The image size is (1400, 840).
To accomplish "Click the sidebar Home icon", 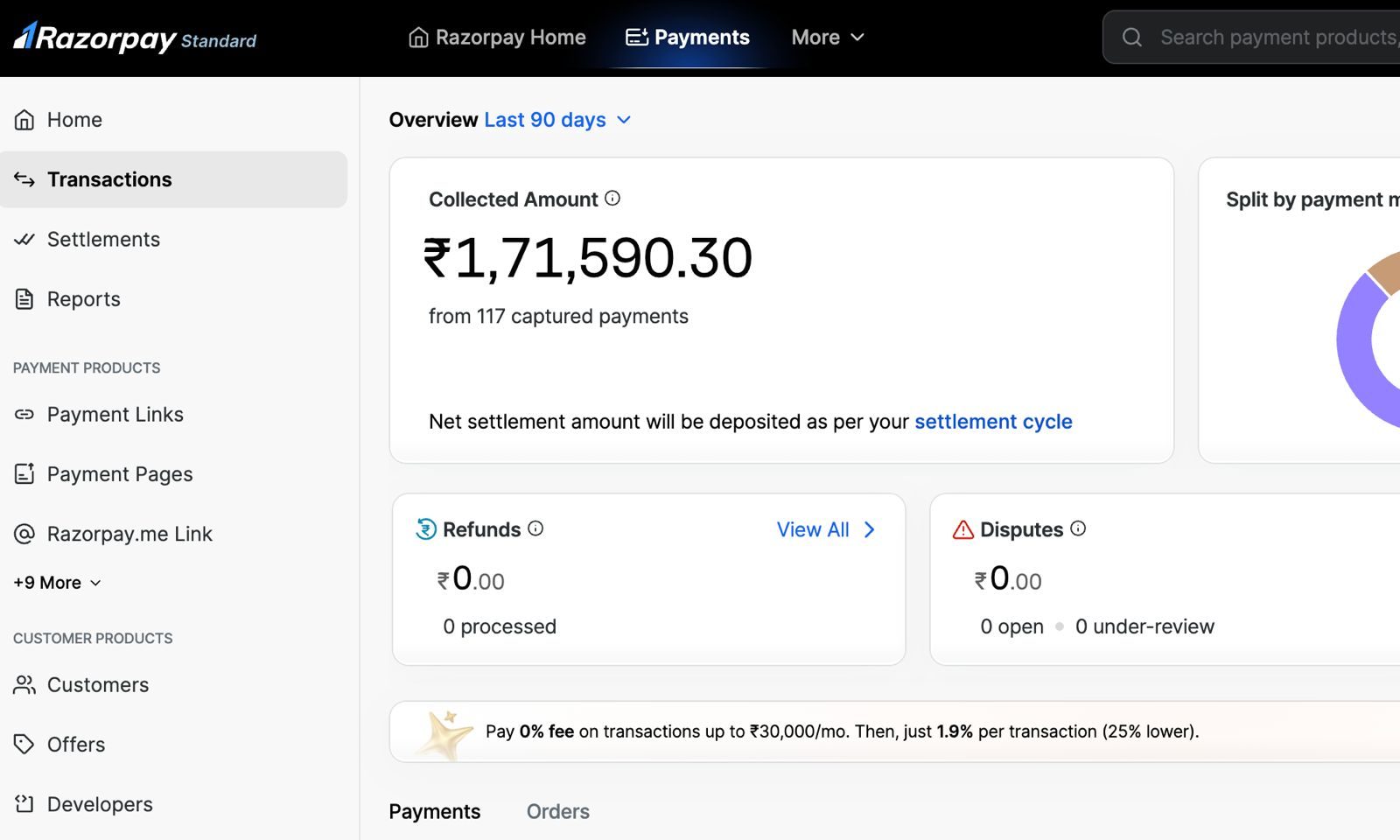I will coord(24,120).
